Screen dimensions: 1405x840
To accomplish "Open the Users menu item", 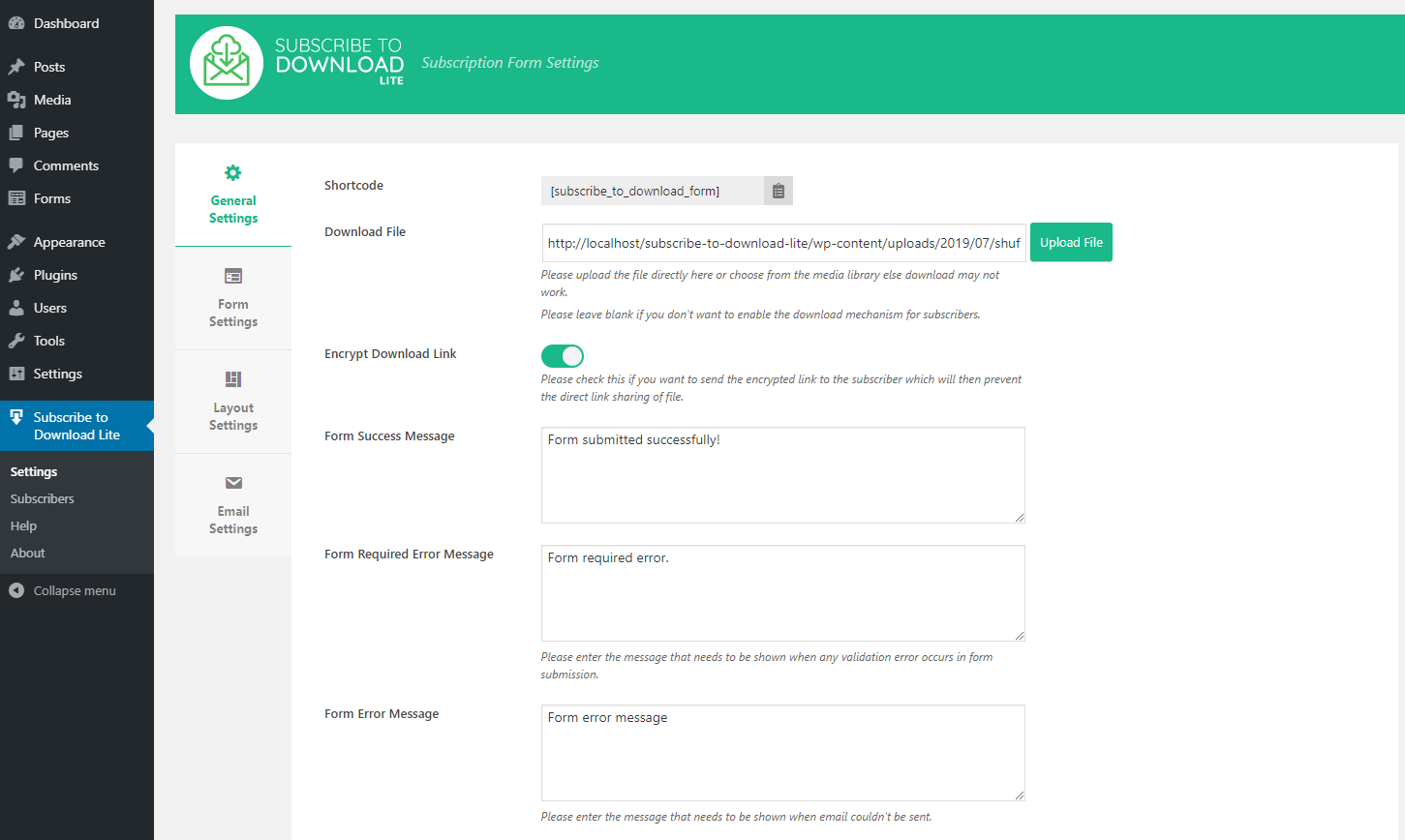I will 76,308.
